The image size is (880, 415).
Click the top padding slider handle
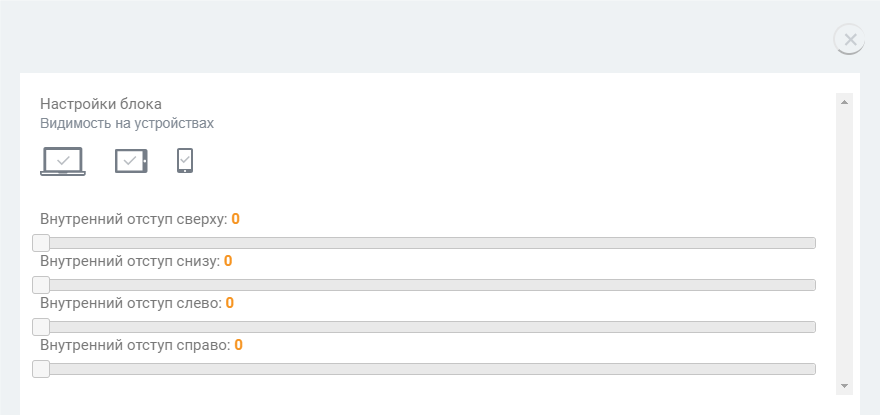[x=41, y=243]
